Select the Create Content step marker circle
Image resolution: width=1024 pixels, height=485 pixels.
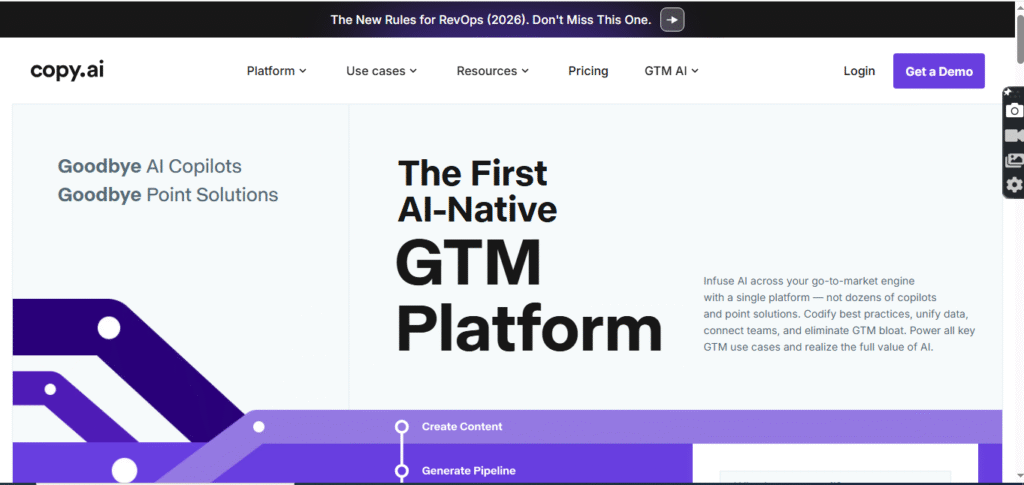coord(402,427)
